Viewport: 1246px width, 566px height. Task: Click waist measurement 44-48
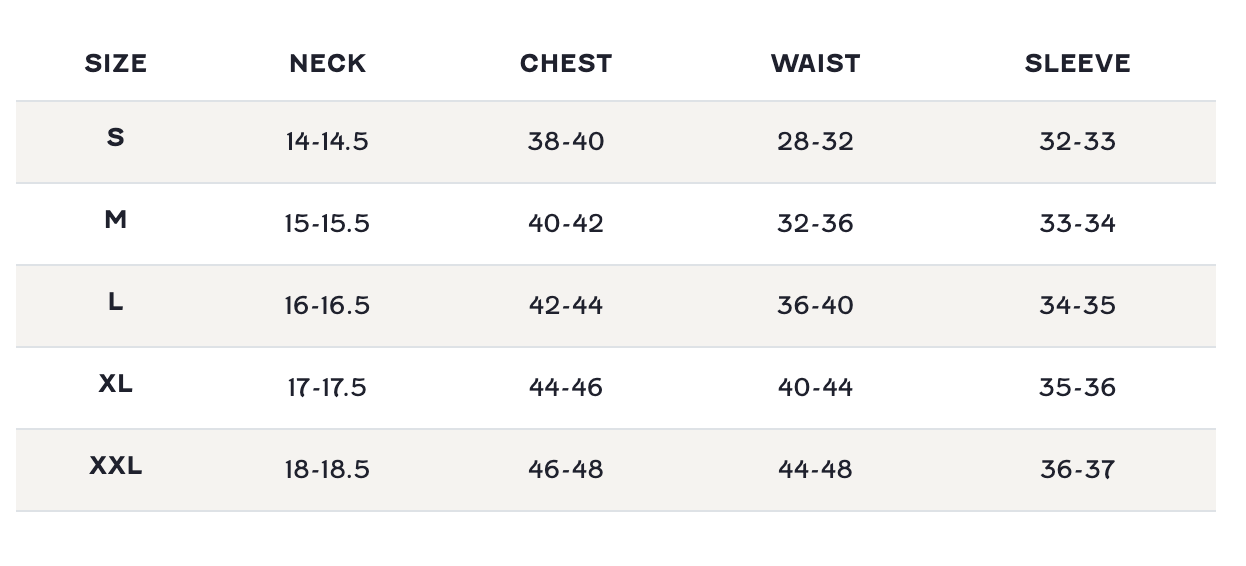(x=815, y=470)
